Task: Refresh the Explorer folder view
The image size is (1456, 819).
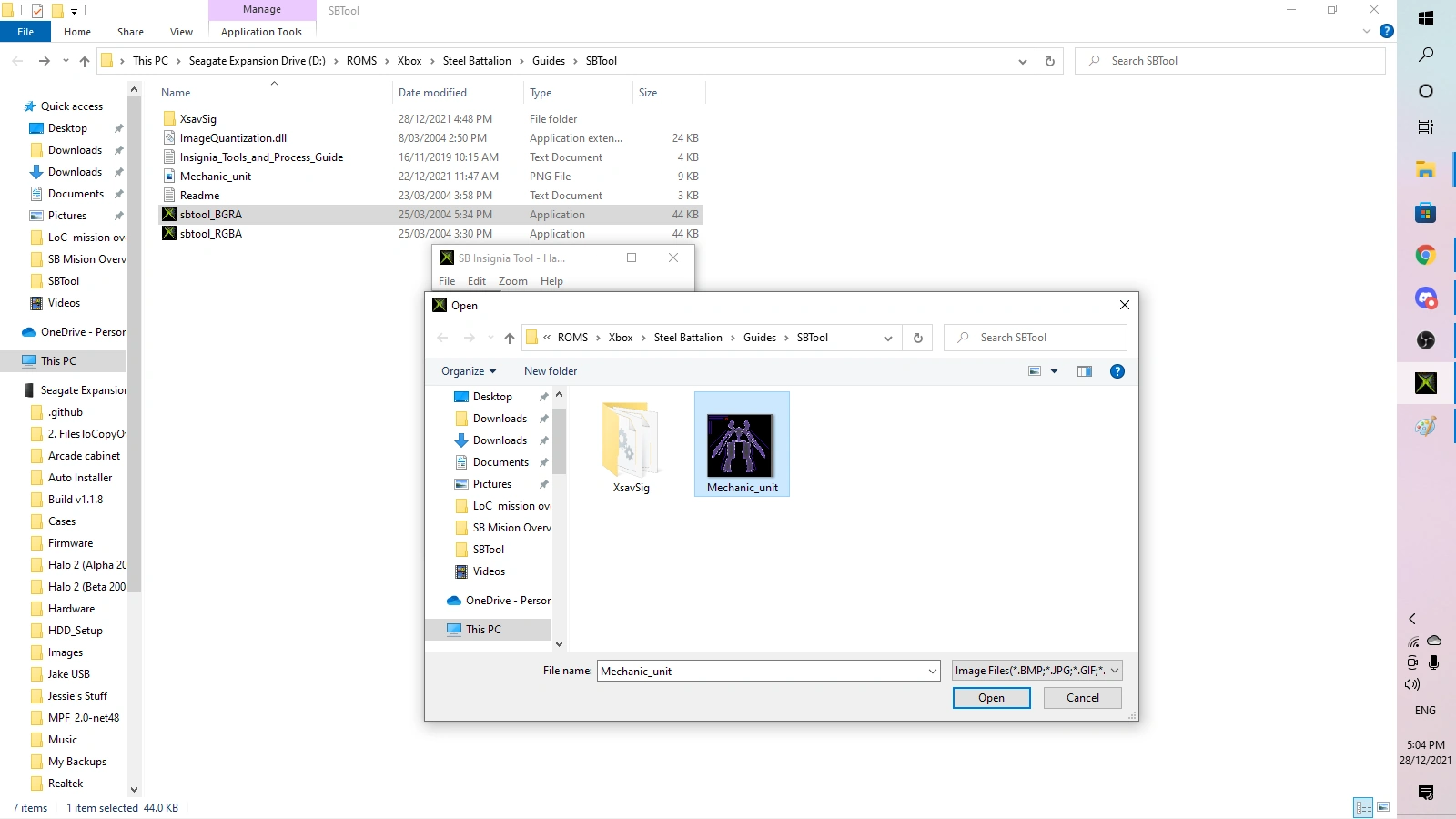Action: 1050,61
